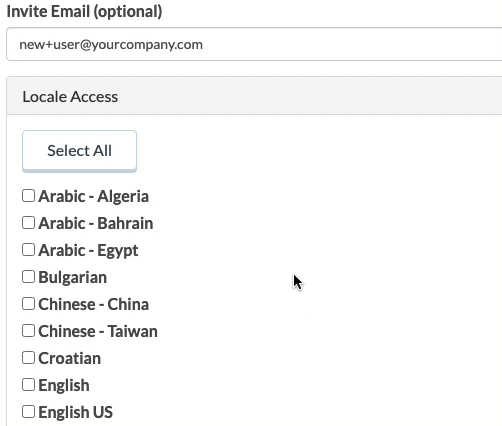502x426 pixels.
Task: Click the Invite Email (optional) label
Action: pyautogui.click(x=85, y=12)
